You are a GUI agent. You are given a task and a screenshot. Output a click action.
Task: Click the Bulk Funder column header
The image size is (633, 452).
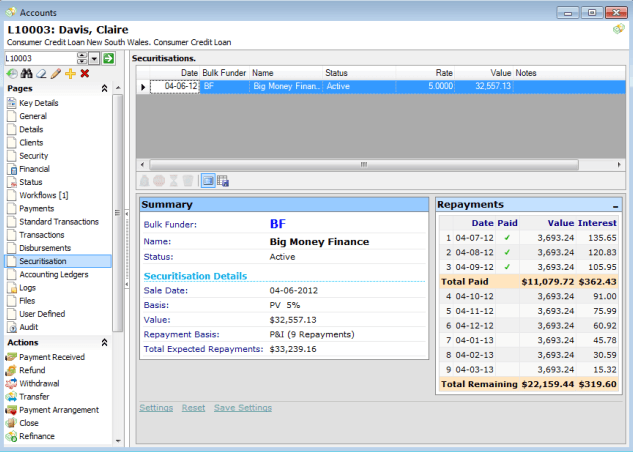tap(224, 73)
